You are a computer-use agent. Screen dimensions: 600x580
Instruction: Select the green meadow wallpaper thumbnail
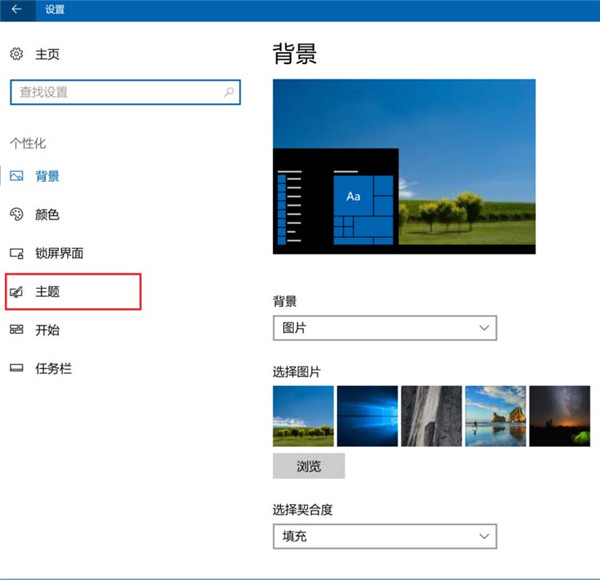point(303,416)
